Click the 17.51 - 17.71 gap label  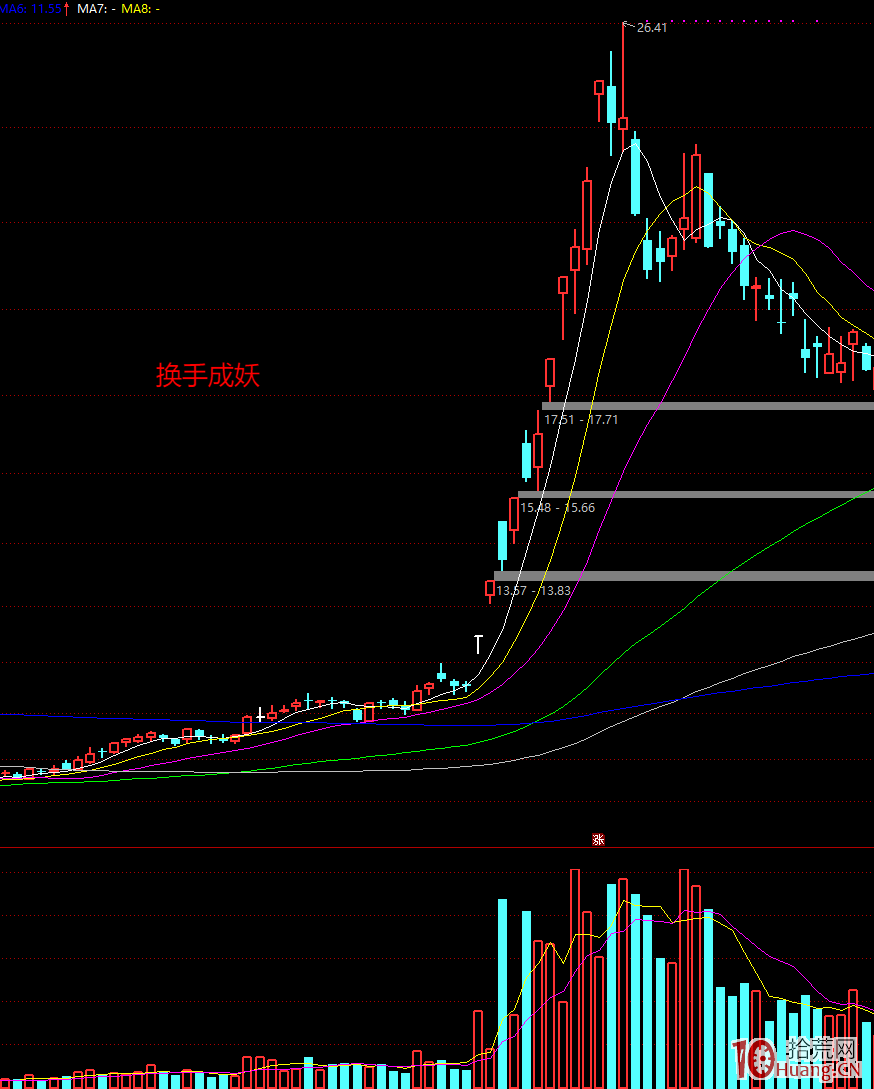pyautogui.click(x=581, y=419)
